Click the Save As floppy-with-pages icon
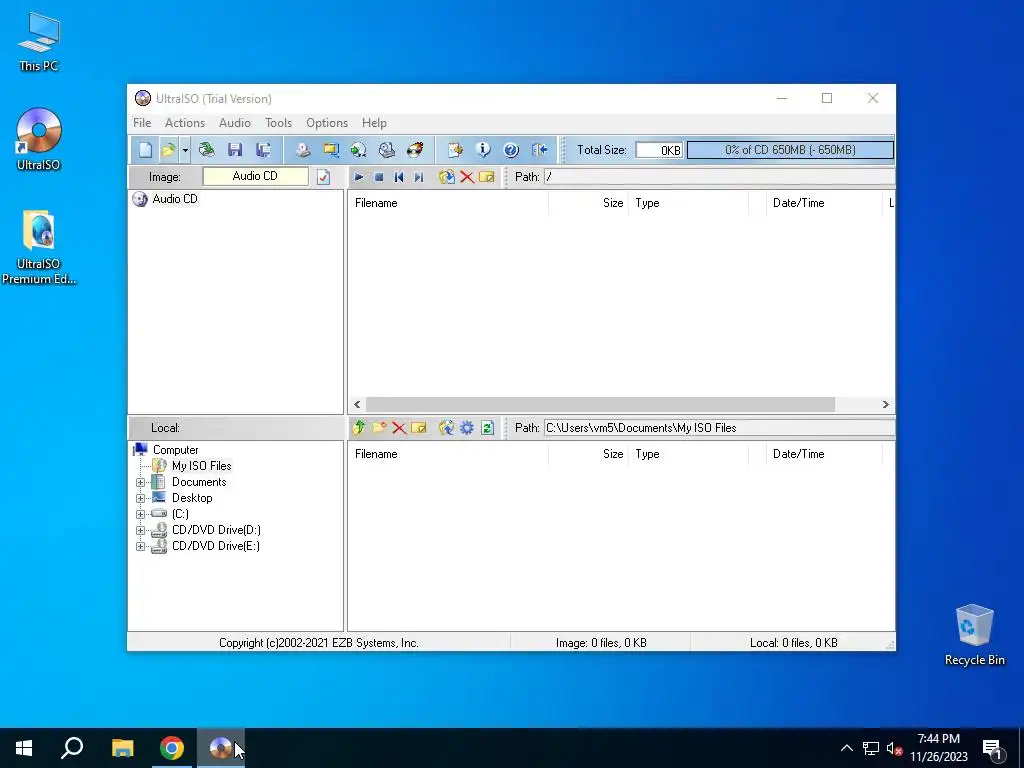1024x768 pixels. [263, 150]
